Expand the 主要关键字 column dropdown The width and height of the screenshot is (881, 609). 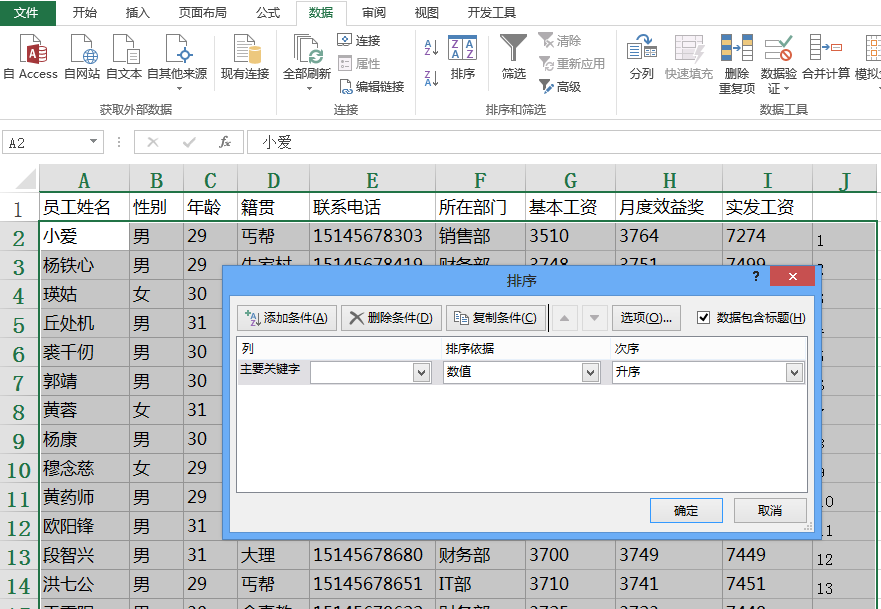tap(421, 372)
